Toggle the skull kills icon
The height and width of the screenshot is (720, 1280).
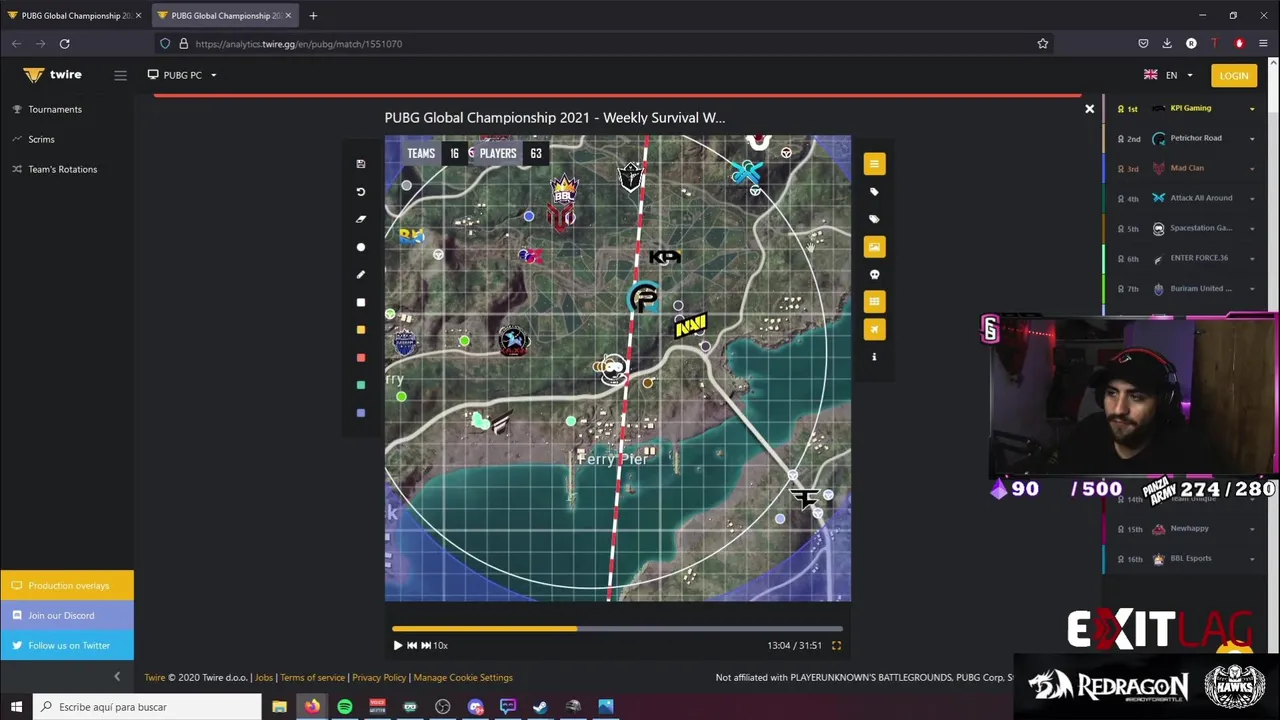pyautogui.click(x=874, y=274)
